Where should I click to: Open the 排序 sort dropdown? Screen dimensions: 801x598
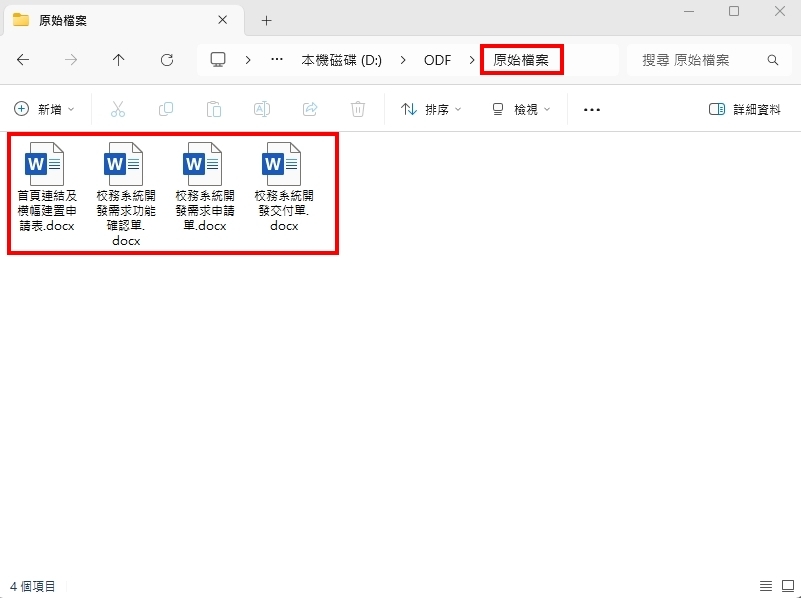[x=431, y=109]
